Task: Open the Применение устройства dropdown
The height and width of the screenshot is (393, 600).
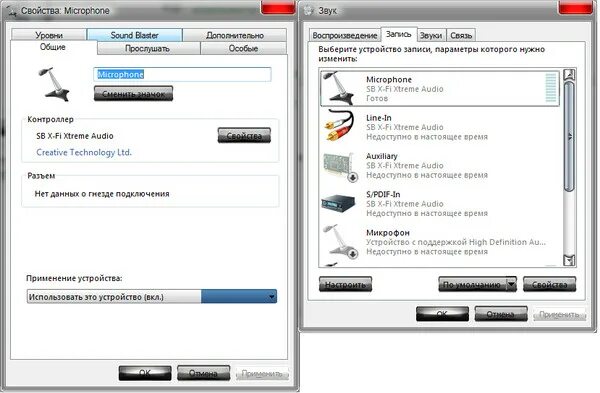Action: [x=152, y=297]
